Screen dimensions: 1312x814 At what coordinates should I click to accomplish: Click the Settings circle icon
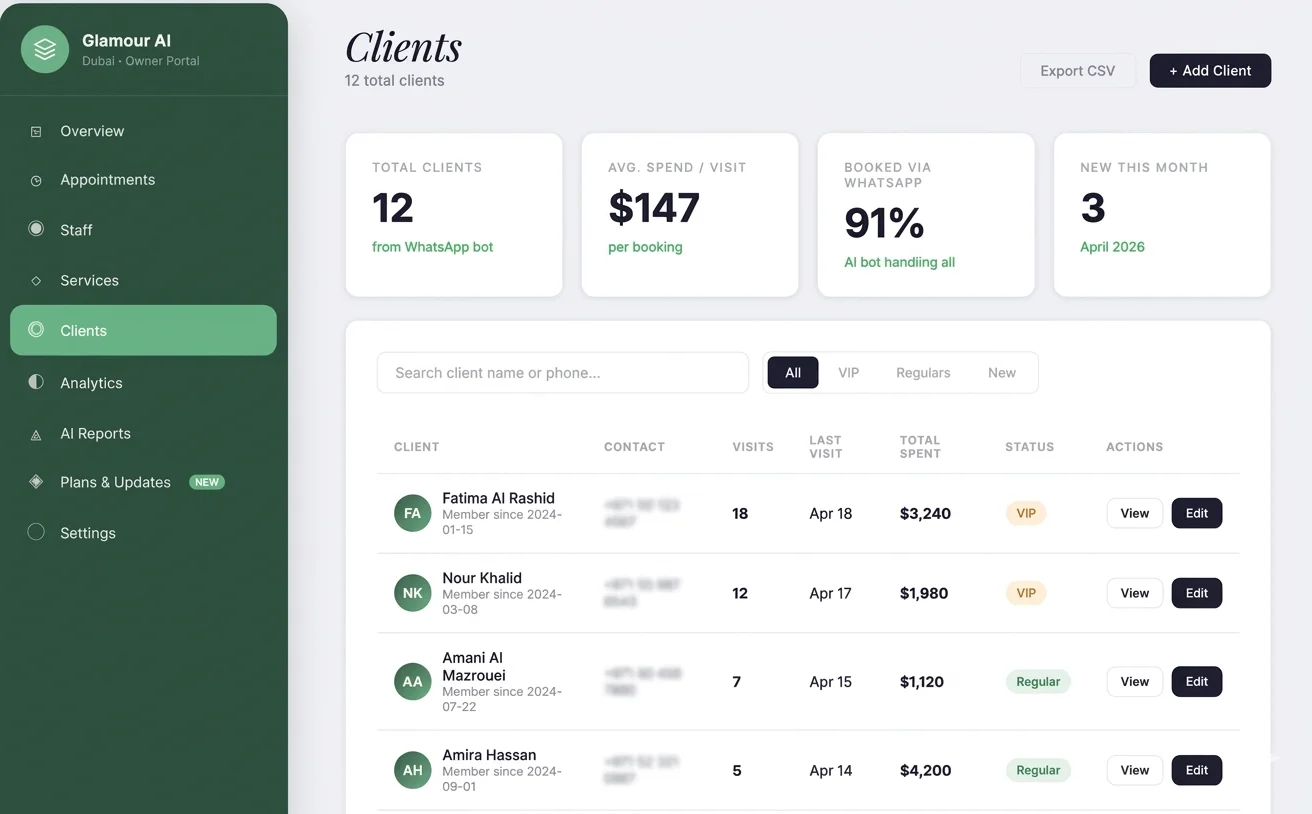click(36, 532)
